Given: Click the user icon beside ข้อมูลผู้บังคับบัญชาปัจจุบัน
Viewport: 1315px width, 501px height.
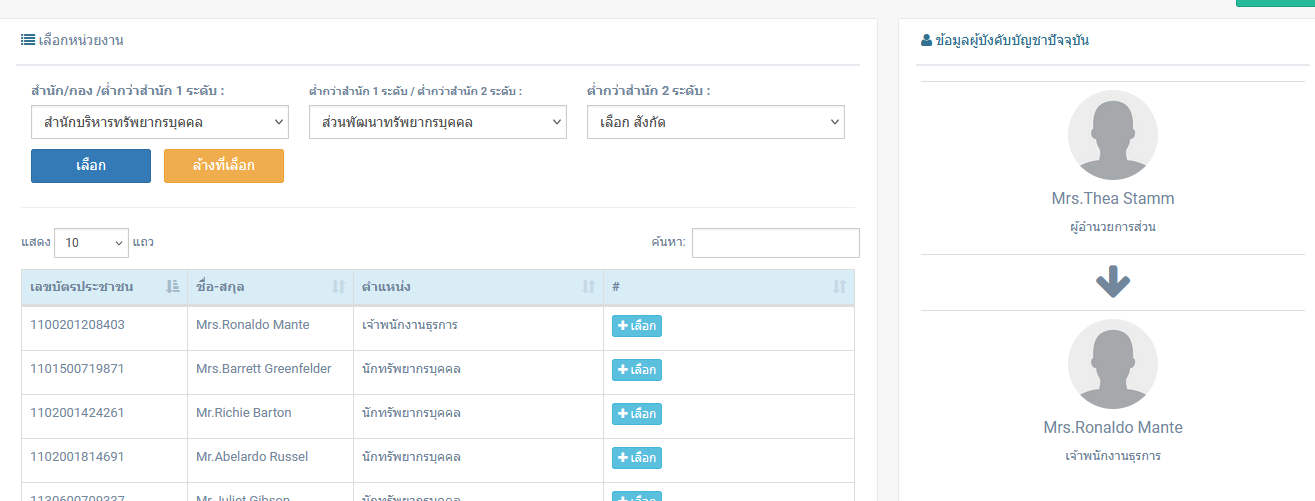Looking at the screenshot, I should pos(926,41).
